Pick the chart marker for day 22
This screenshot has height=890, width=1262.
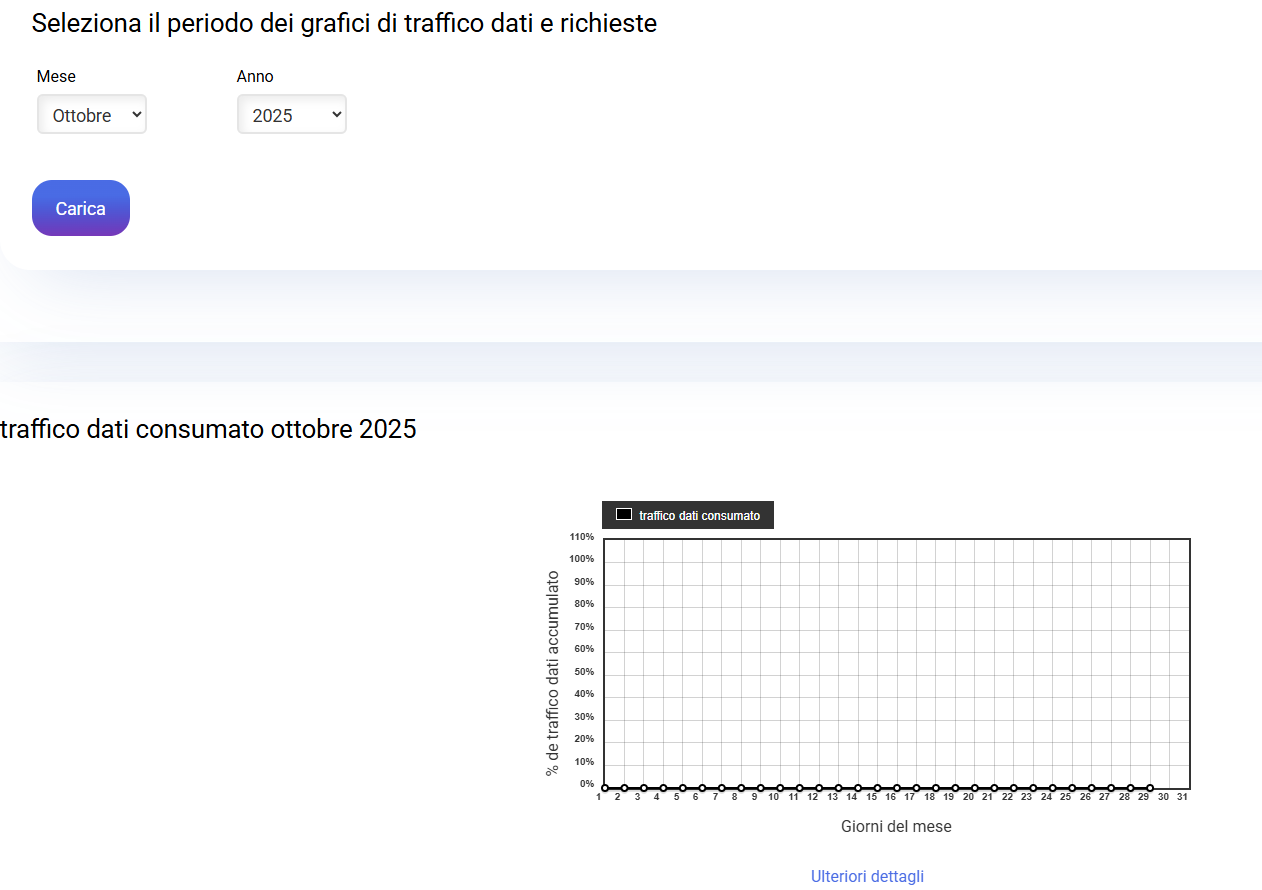(x=1014, y=788)
